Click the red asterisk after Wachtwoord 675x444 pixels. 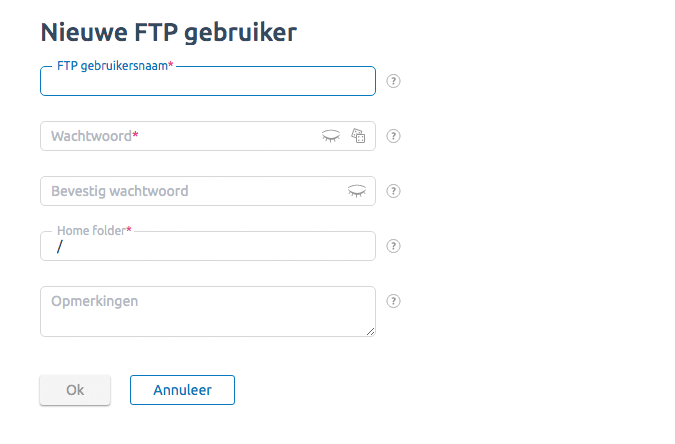coord(135,135)
